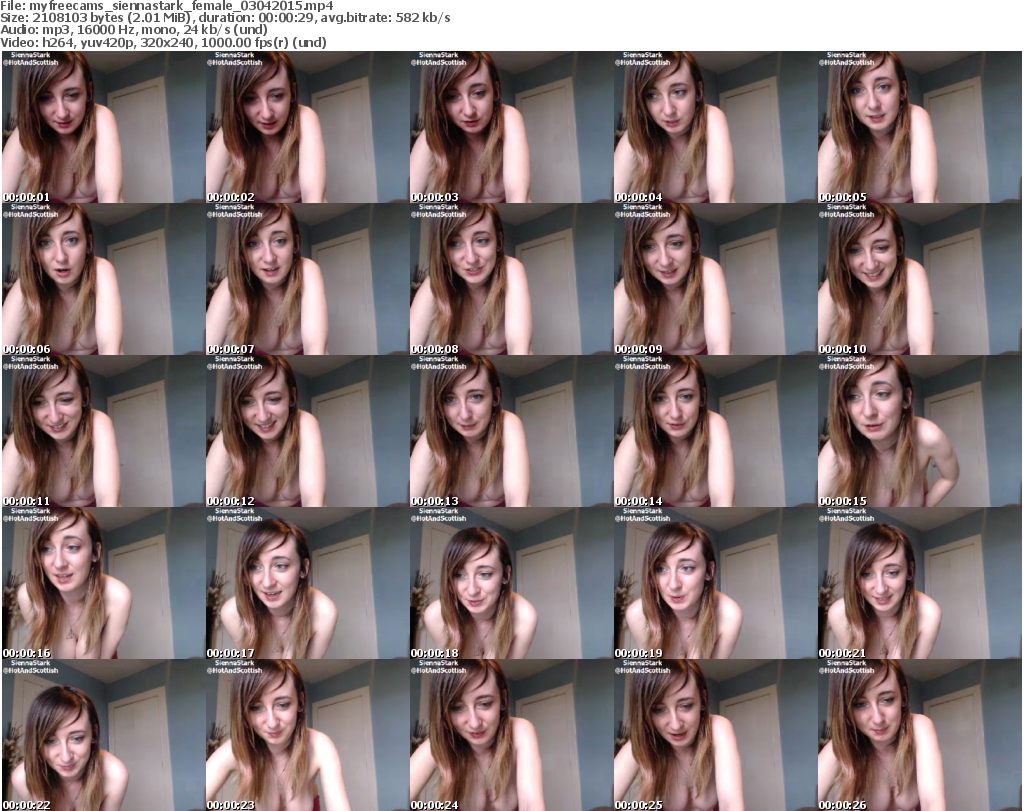Select the thumbnail stamped 00:00:12
The width and height of the screenshot is (1024, 811).
coord(308,431)
